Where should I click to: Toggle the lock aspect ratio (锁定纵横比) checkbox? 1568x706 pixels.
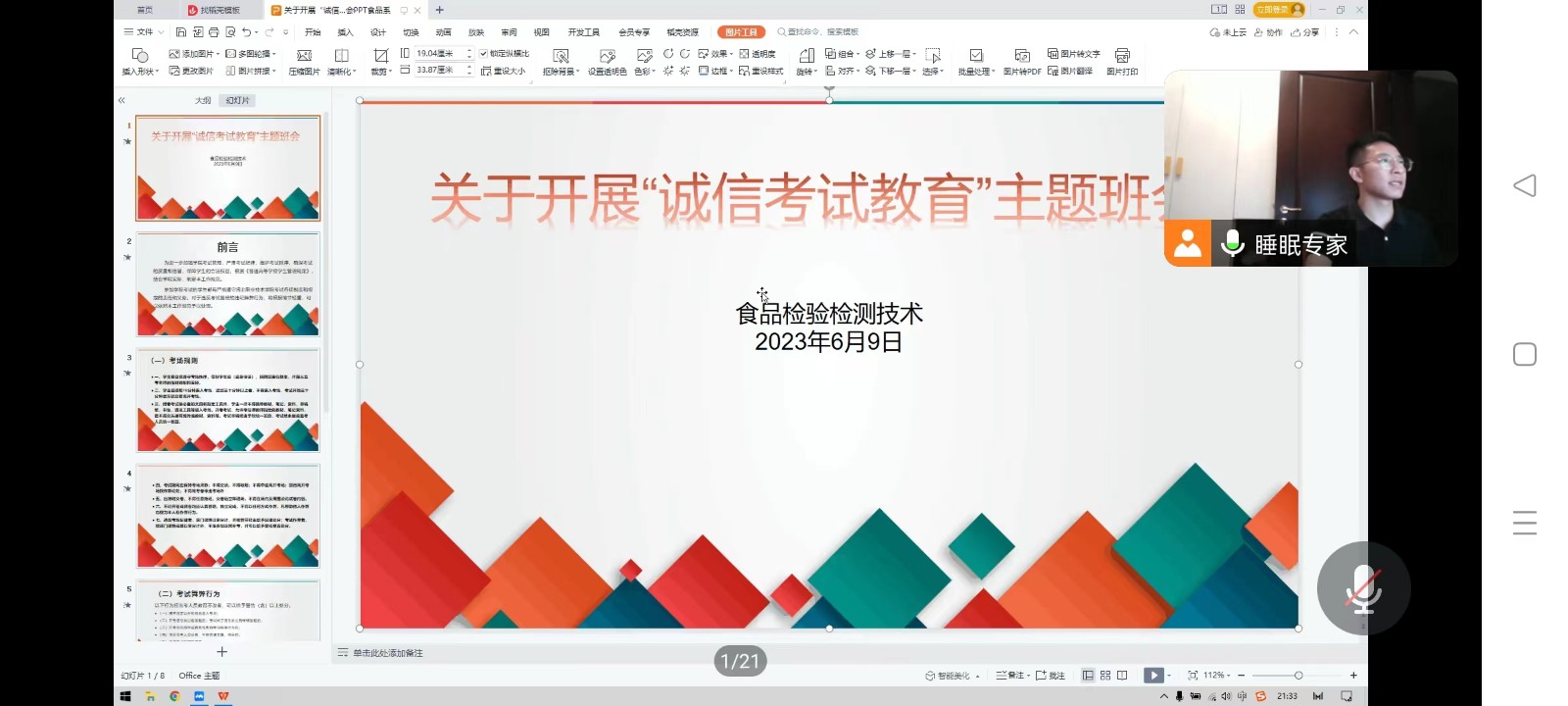pos(484,54)
